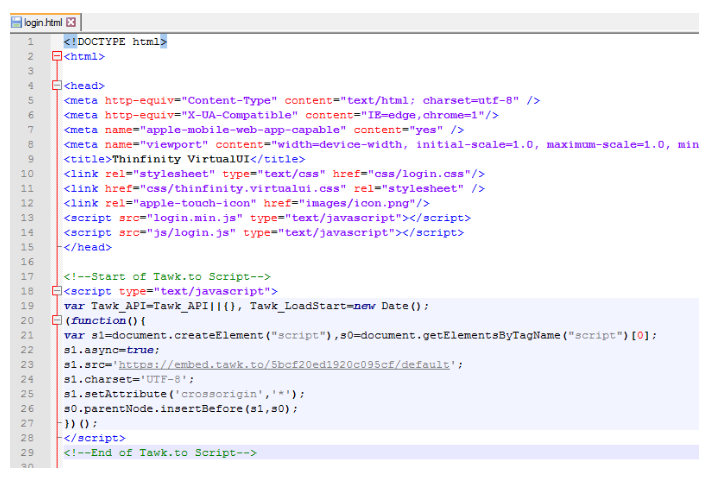
Task: Click the closing </head> tag line
Action: point(88,247)
